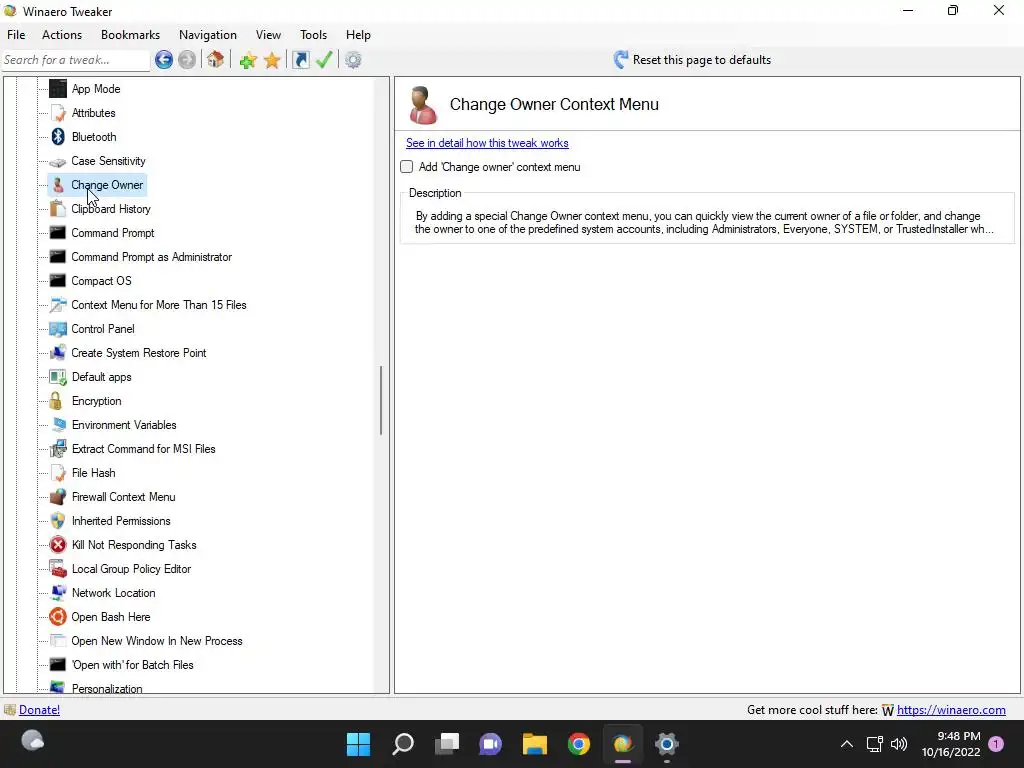Open bookmarks with the gold star icon

point(272,60)
